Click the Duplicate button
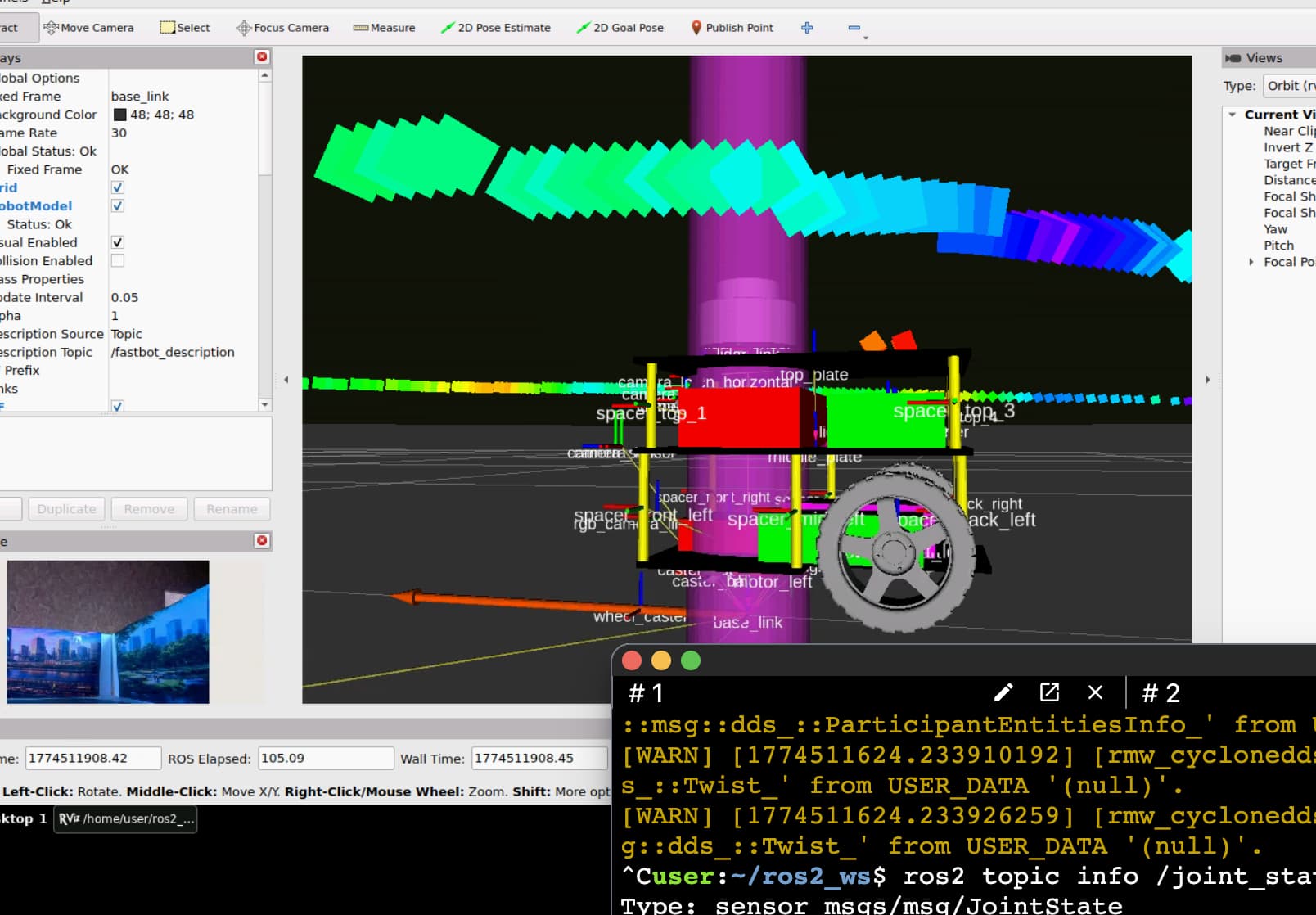Image resolution: width=1316 pixels, height=915 pixels. tap(66, 509)
